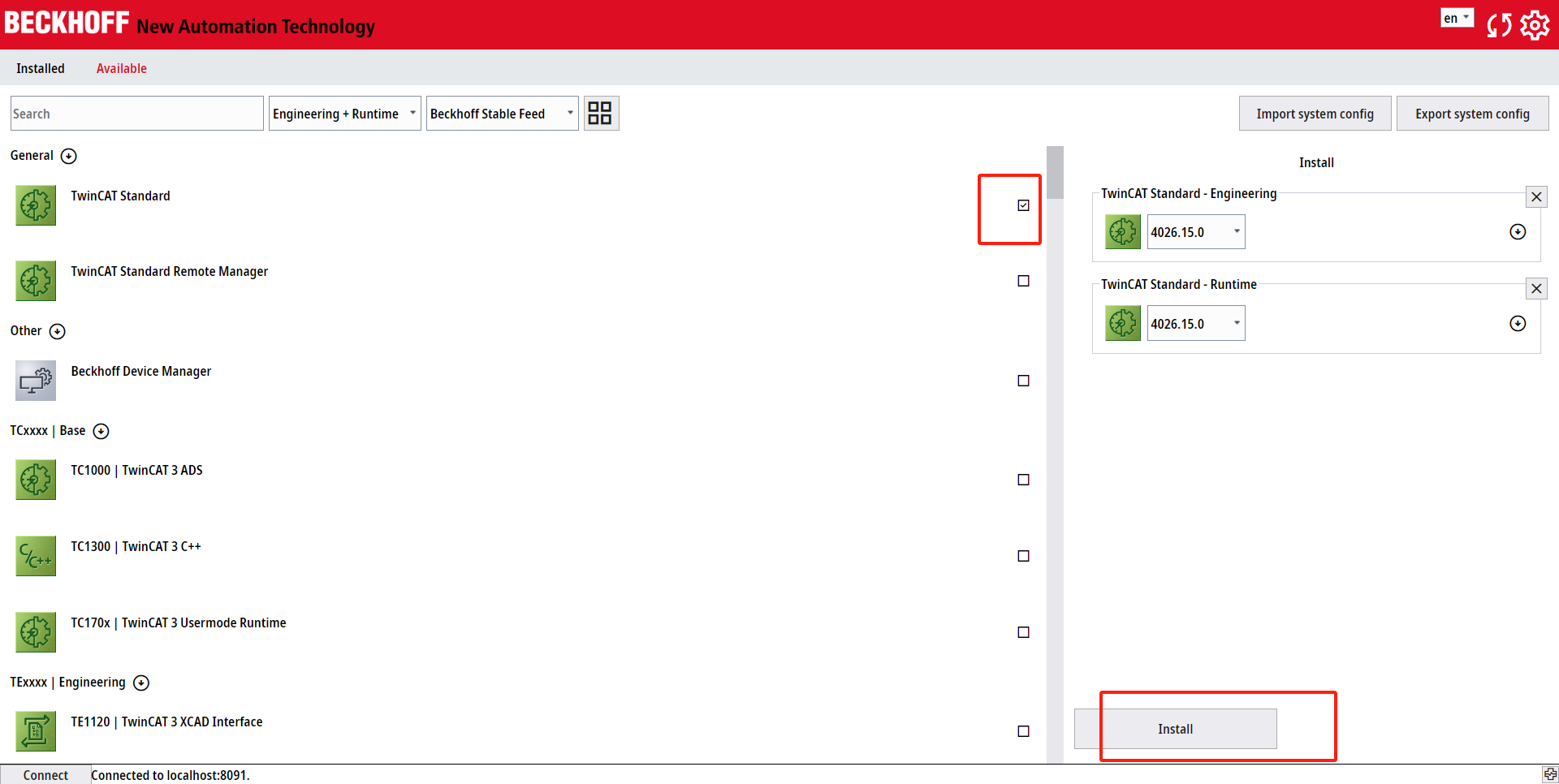Collapse the TExxxx | Engineering category
Screen dimensions: 1559x784
[141, 683]
